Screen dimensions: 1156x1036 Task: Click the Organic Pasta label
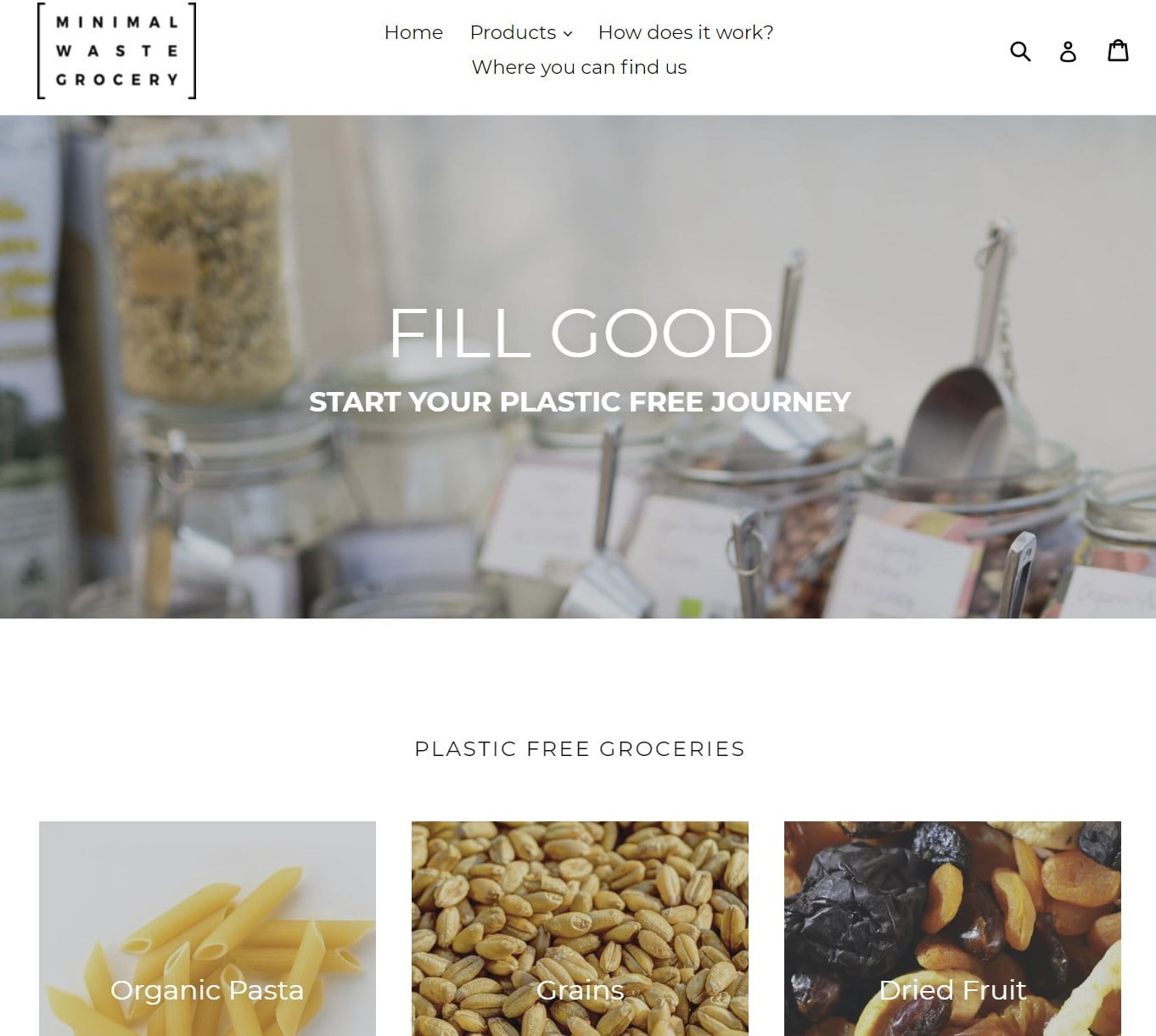[x=207, y=989]
